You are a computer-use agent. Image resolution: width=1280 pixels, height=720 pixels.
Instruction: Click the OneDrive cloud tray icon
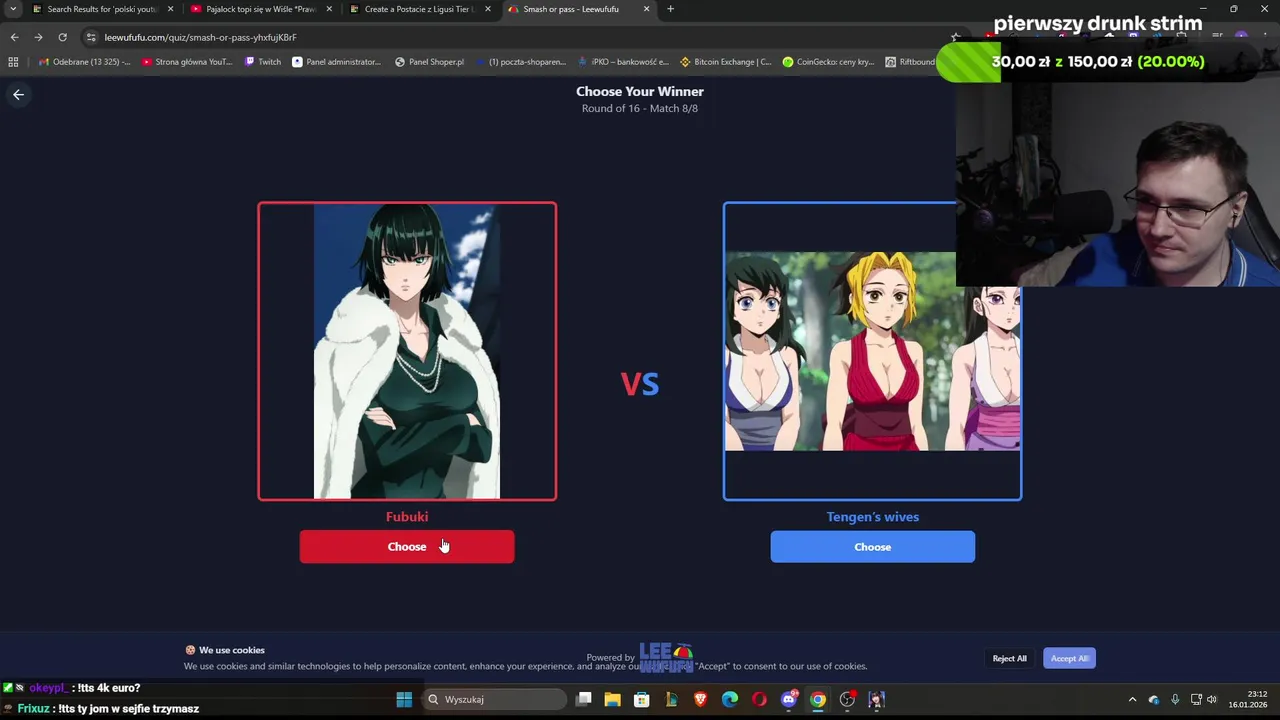tap(1154, 699)
